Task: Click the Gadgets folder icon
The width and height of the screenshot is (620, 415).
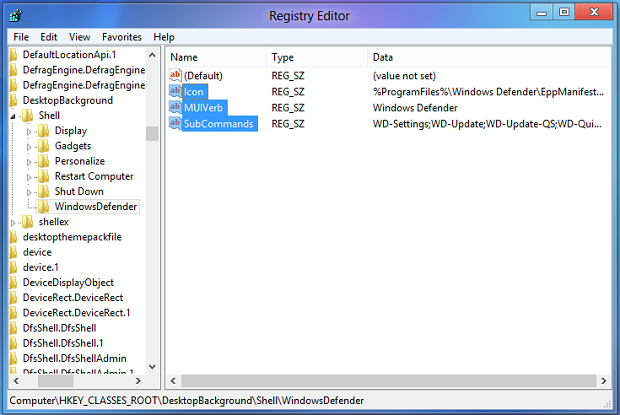Action: (44, 146)
